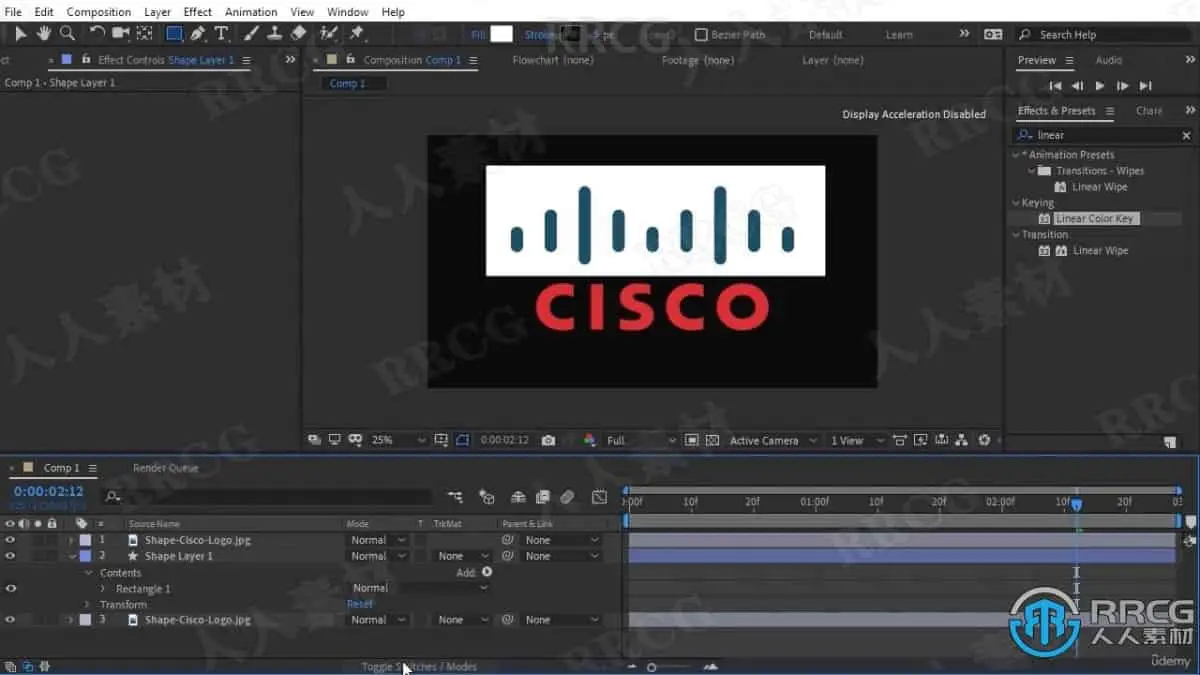Screen dimensions: 1200x675
Task: Expand the Transform group
Action: (x=88, y=604)
